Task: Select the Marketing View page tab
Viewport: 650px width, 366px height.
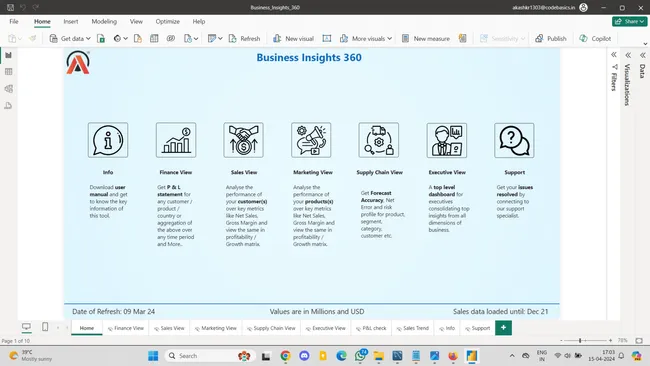Action: [x=216, y=328]
